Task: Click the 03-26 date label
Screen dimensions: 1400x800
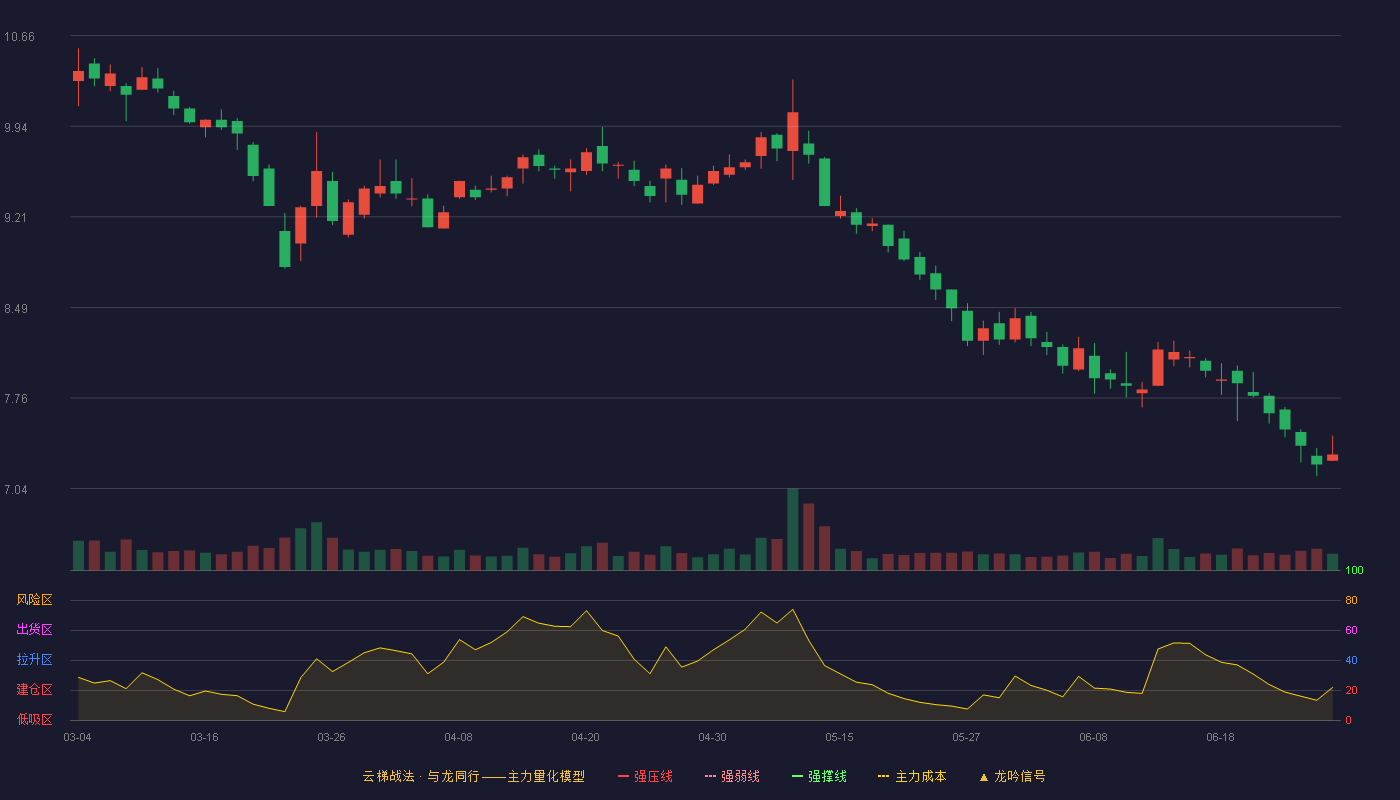Action: 331,737
